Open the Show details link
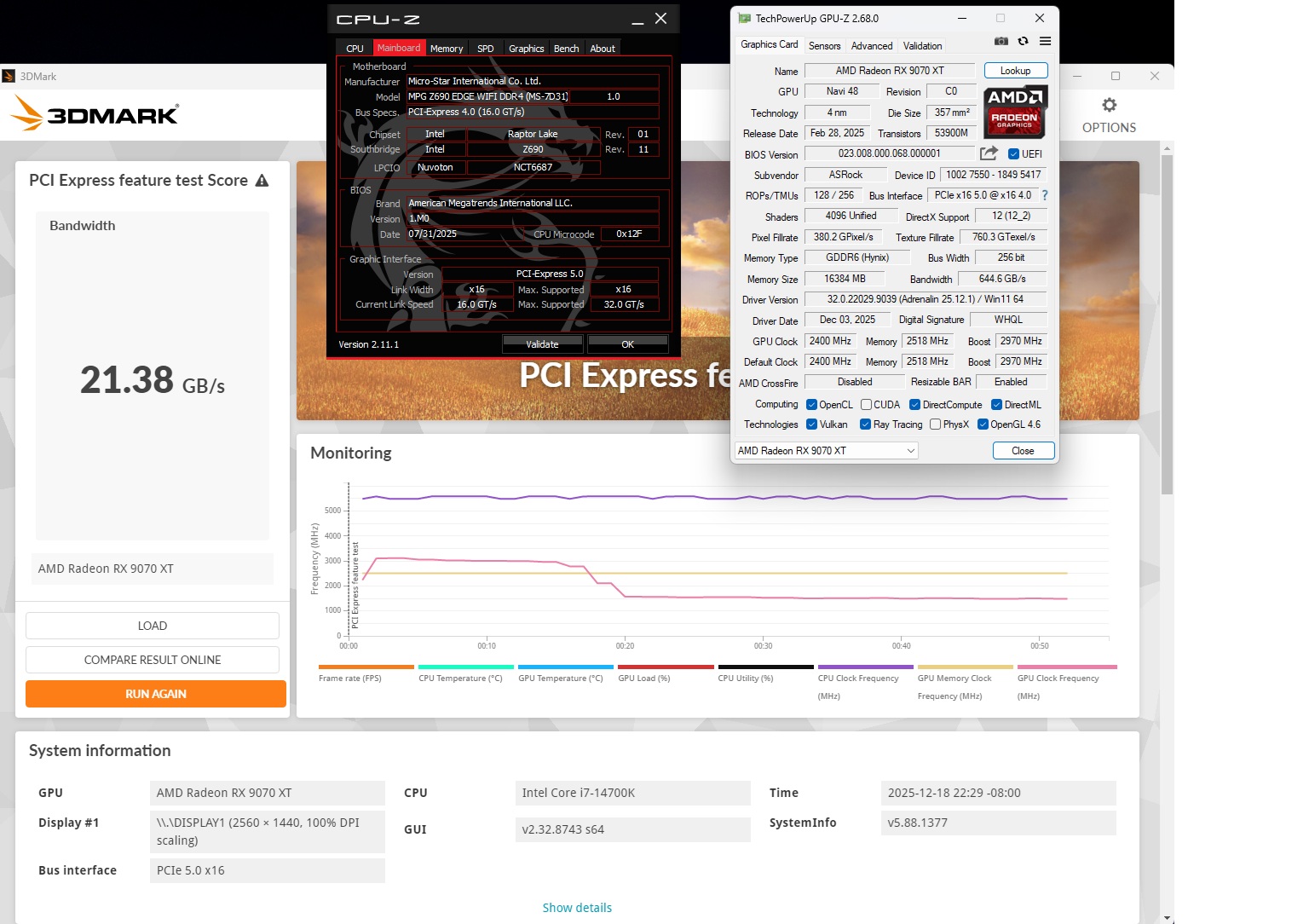Viewport: 1309px width, 924px height. (x=577, y=908)
